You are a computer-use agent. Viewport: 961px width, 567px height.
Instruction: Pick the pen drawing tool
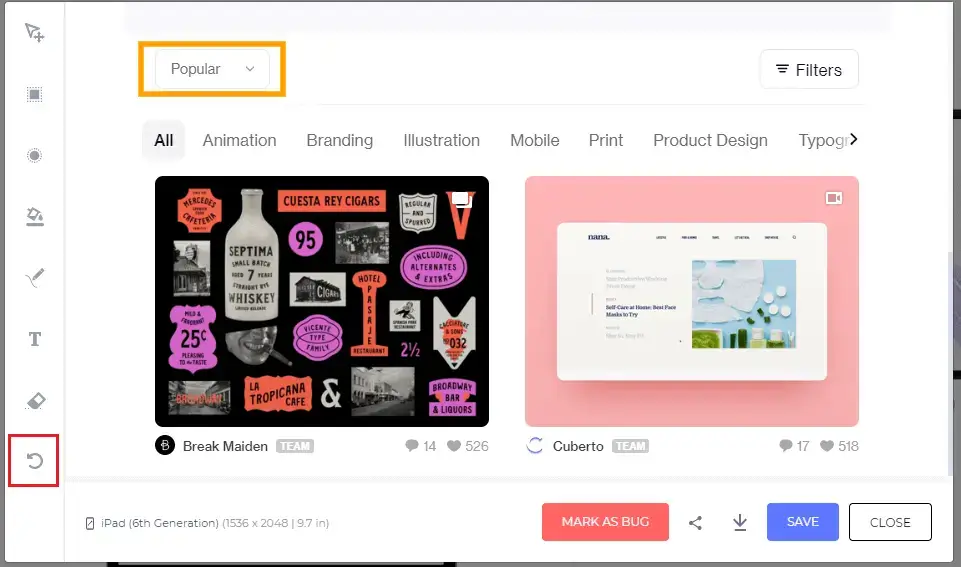(x=35, y=278)
